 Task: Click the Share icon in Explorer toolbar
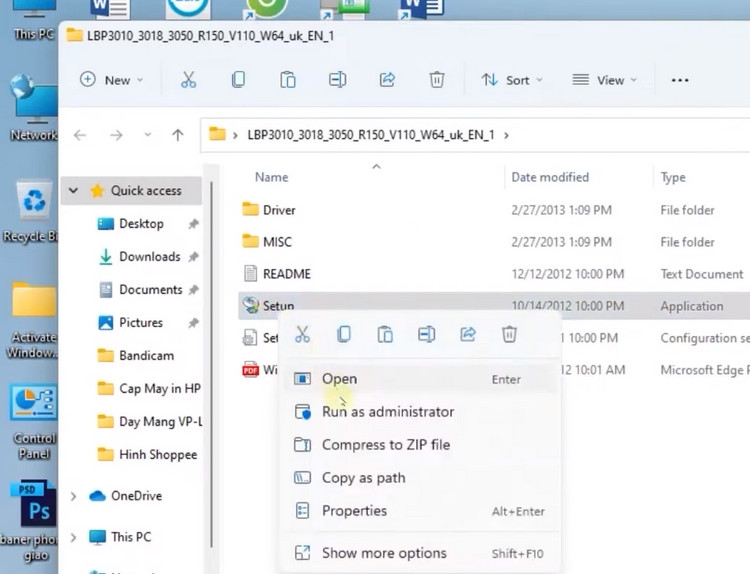387,80
